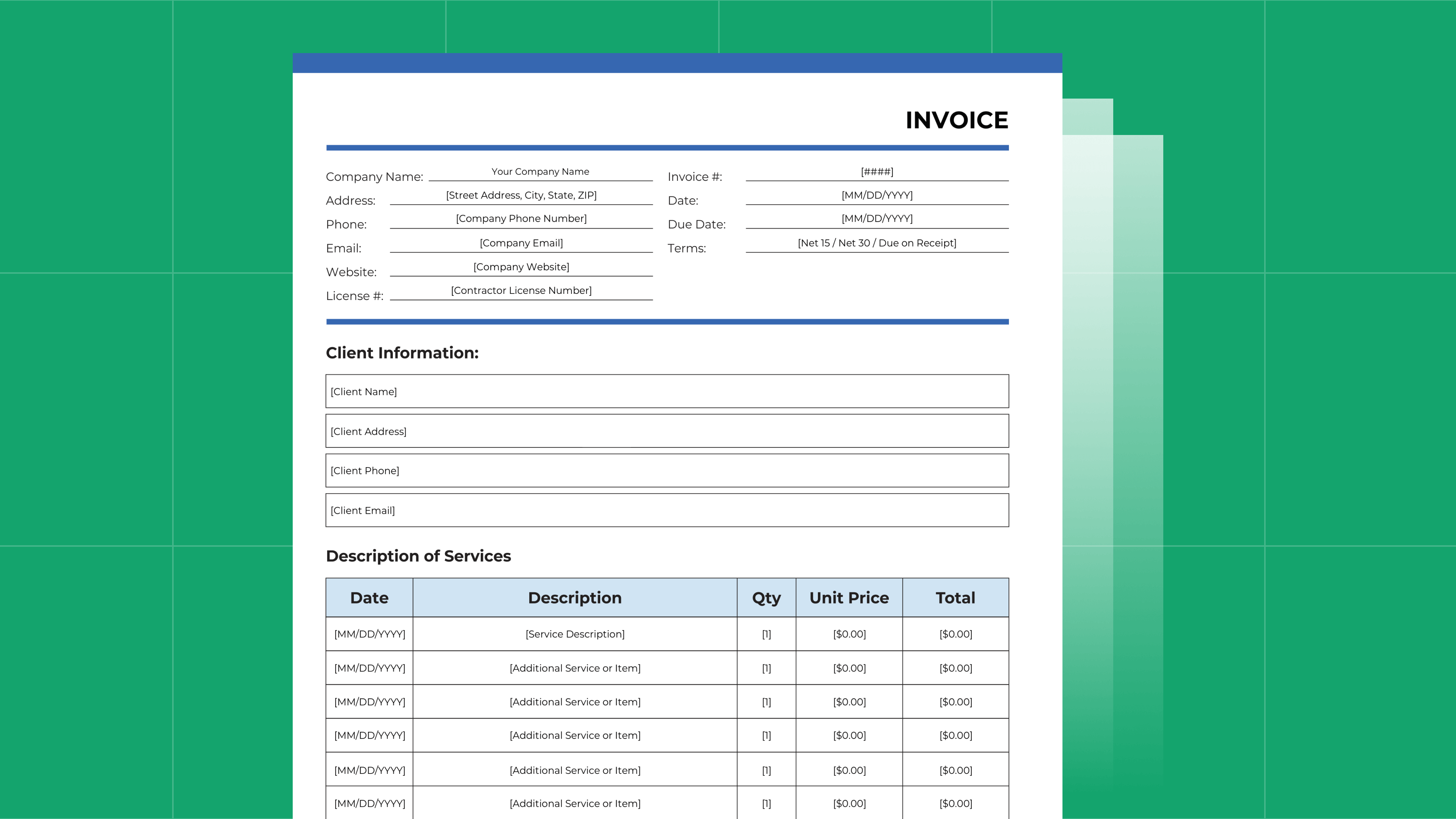
Task: Select the Client Email box
Action: pos(667,510)
